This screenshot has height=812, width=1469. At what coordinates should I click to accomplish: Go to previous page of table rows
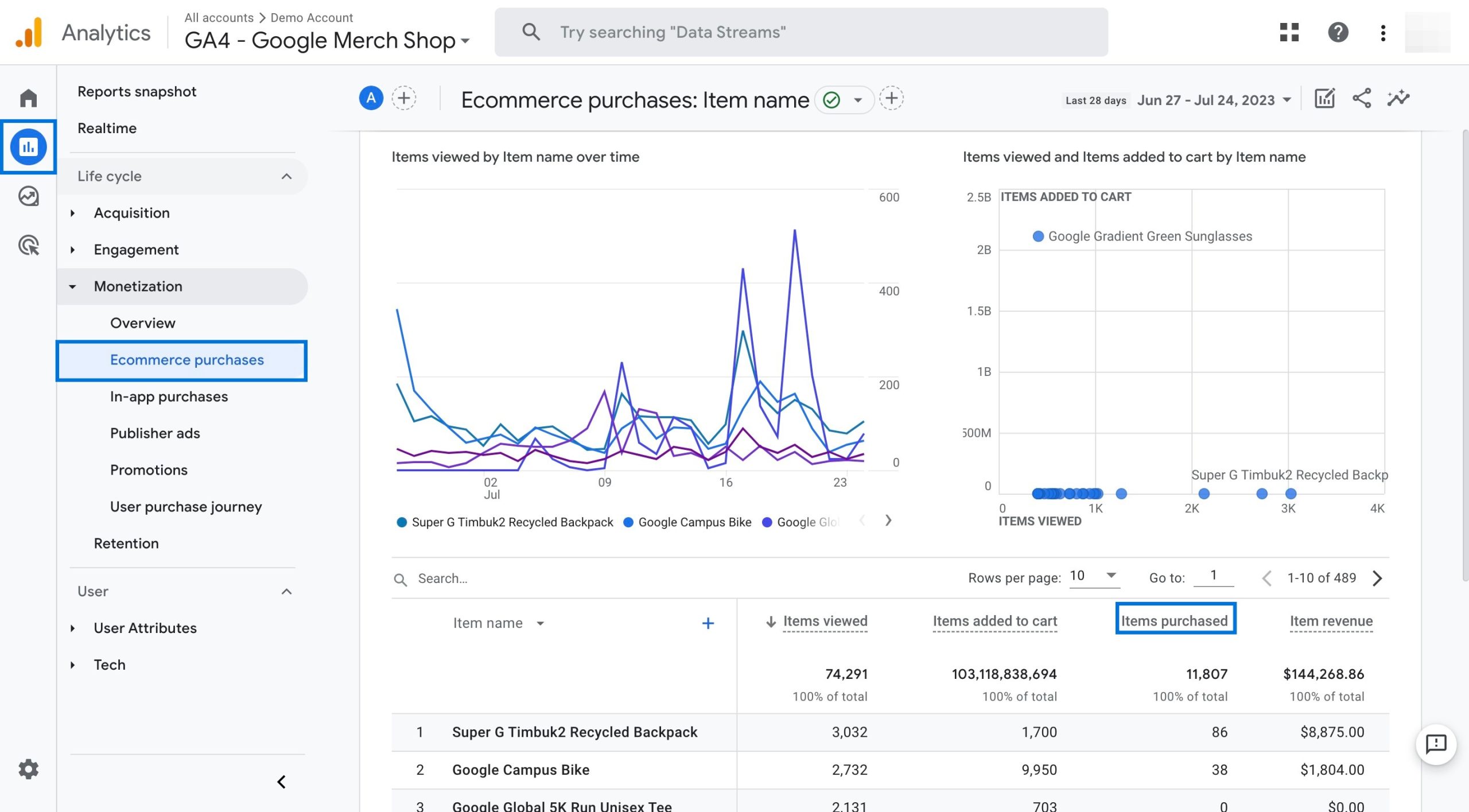tap(1267, 578)
